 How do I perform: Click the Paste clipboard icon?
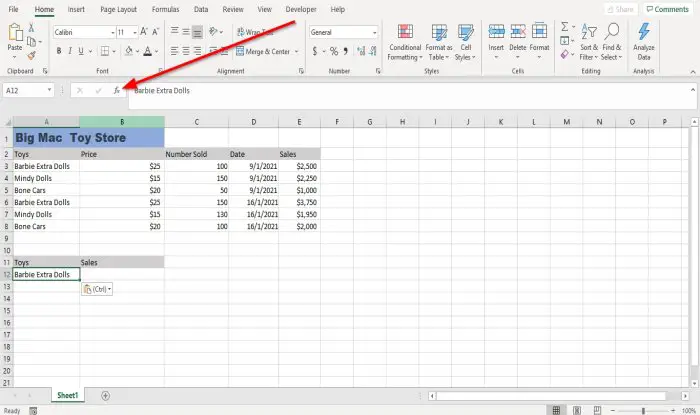click(x=15, y=33)
